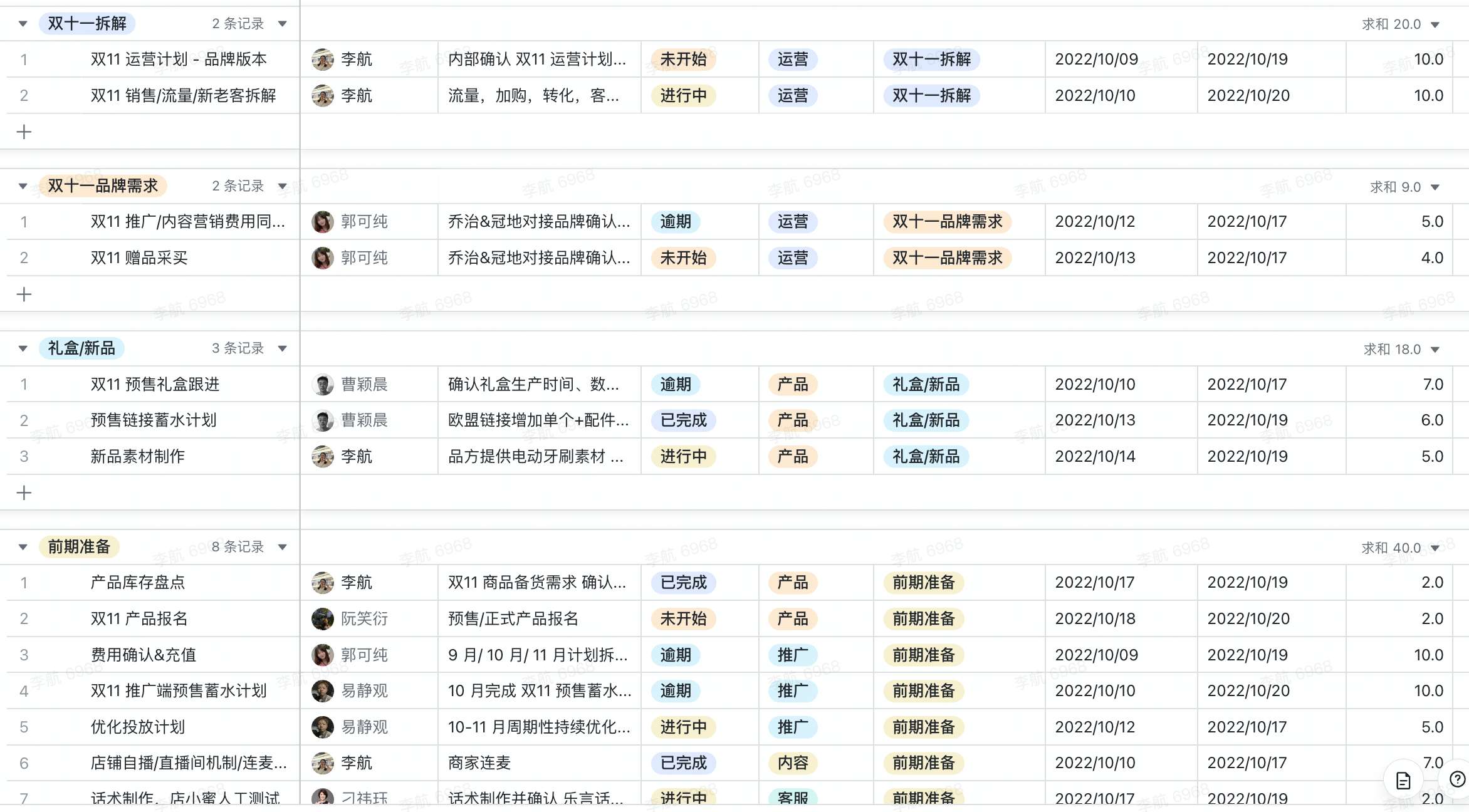Screen dimensions: 1469x812
Task: Open the 求和 40.0 summary dropdown
Action: (1435, 548)
